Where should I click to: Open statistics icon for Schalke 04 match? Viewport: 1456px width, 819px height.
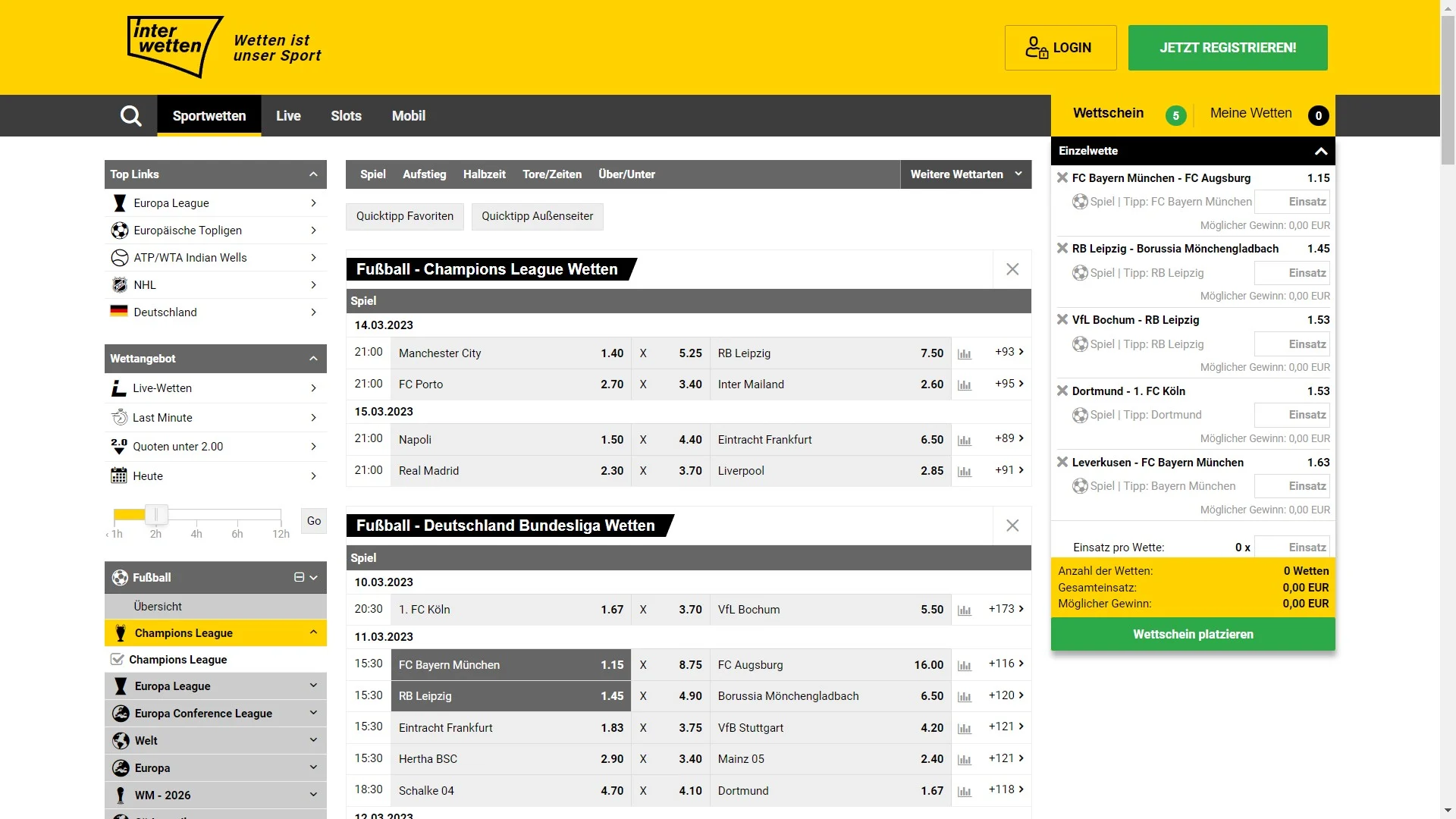click(x=965, y=792)
